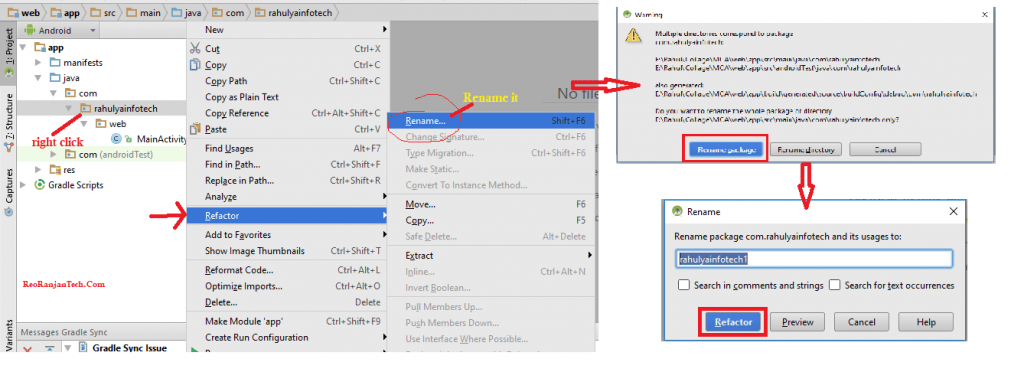1024x372 pixels.
Task: Click the package name input field
Action: click(x=814, y=258)
